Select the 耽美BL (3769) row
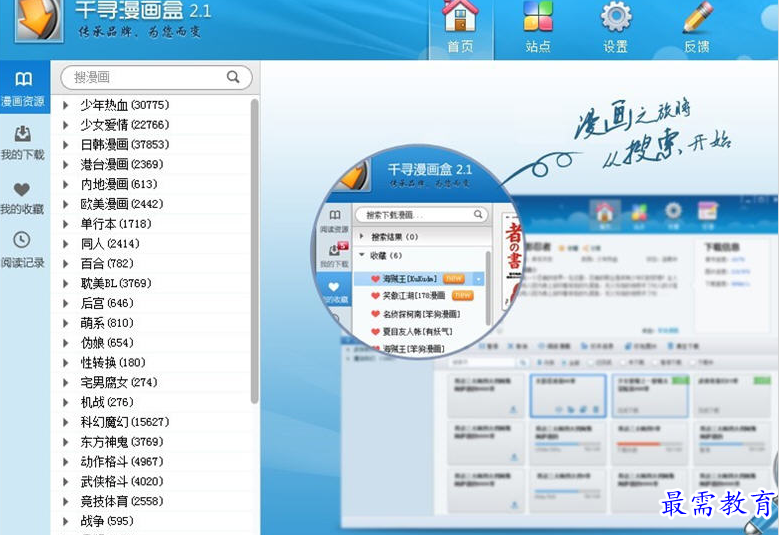 [150, 283]
